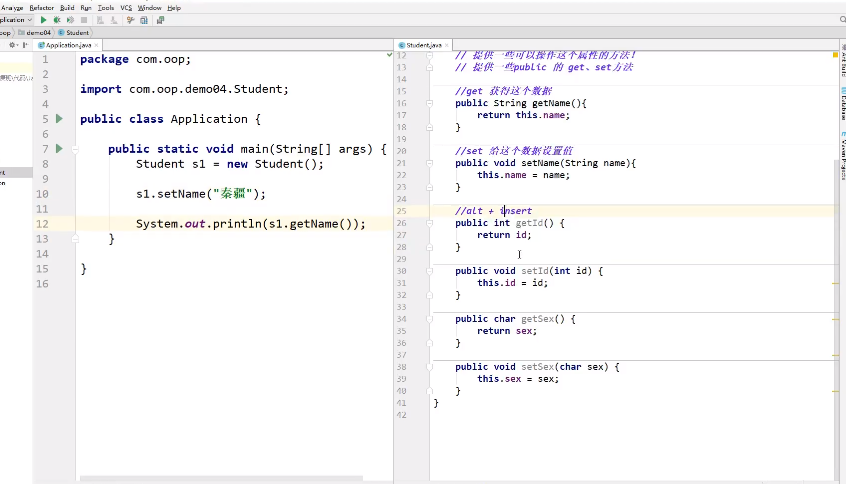
Task: Collapse the getSex method fold marker
Action: 429,319
